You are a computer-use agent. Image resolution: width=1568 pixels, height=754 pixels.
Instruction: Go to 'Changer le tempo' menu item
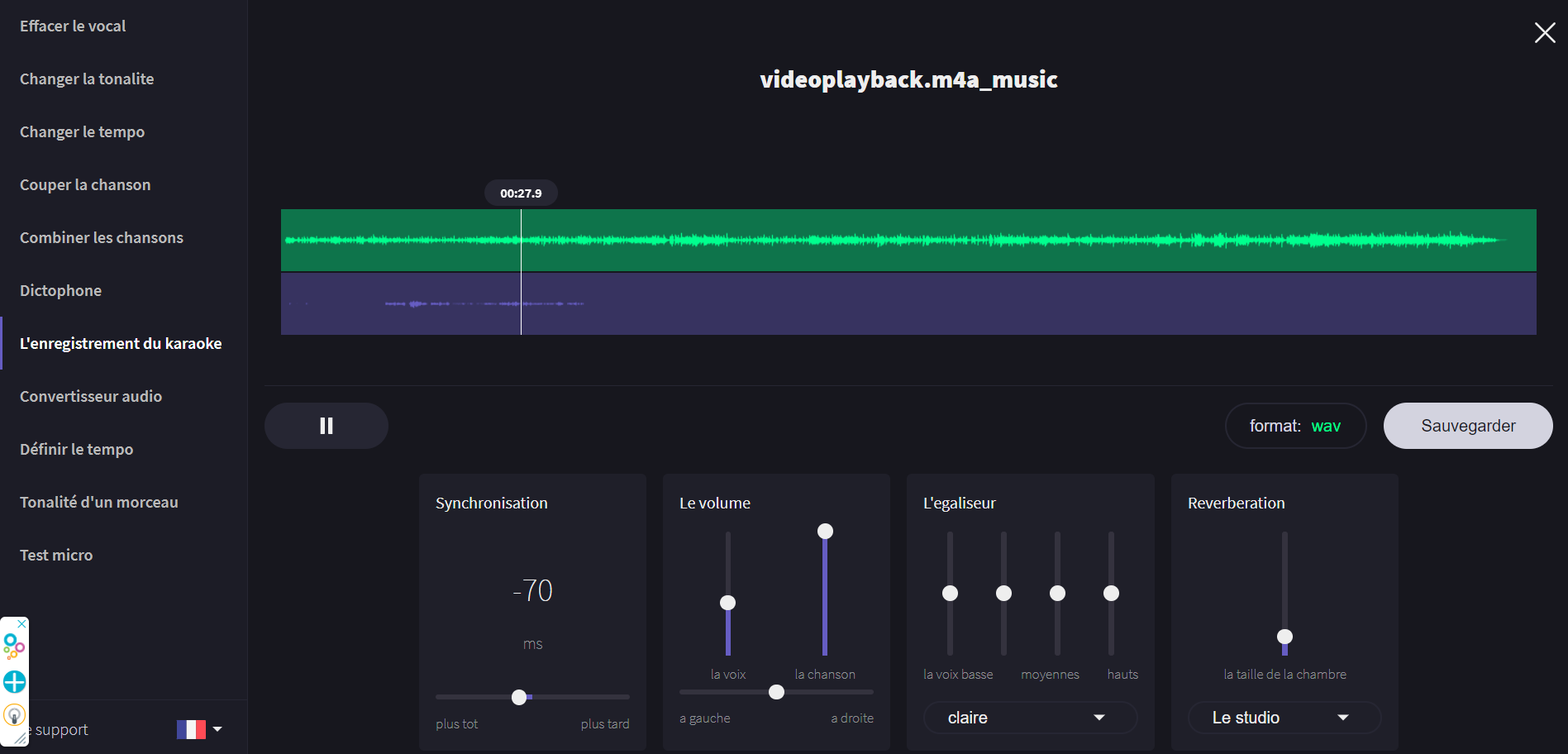tap(82, 132)
